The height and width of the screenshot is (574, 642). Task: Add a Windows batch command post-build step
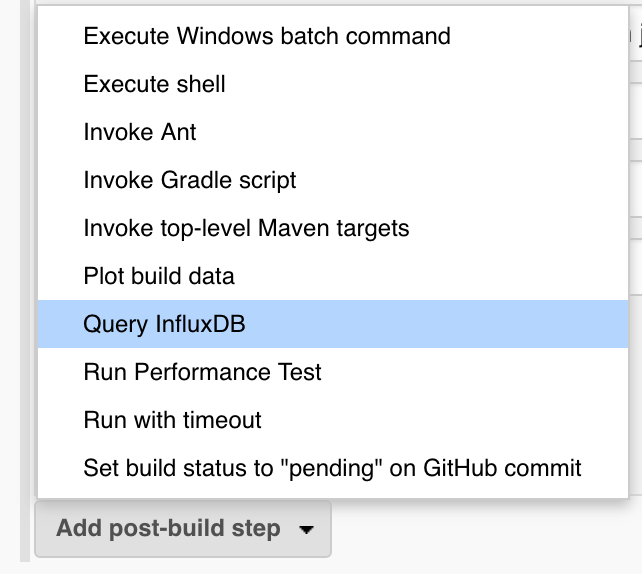(x=267, y=36)
